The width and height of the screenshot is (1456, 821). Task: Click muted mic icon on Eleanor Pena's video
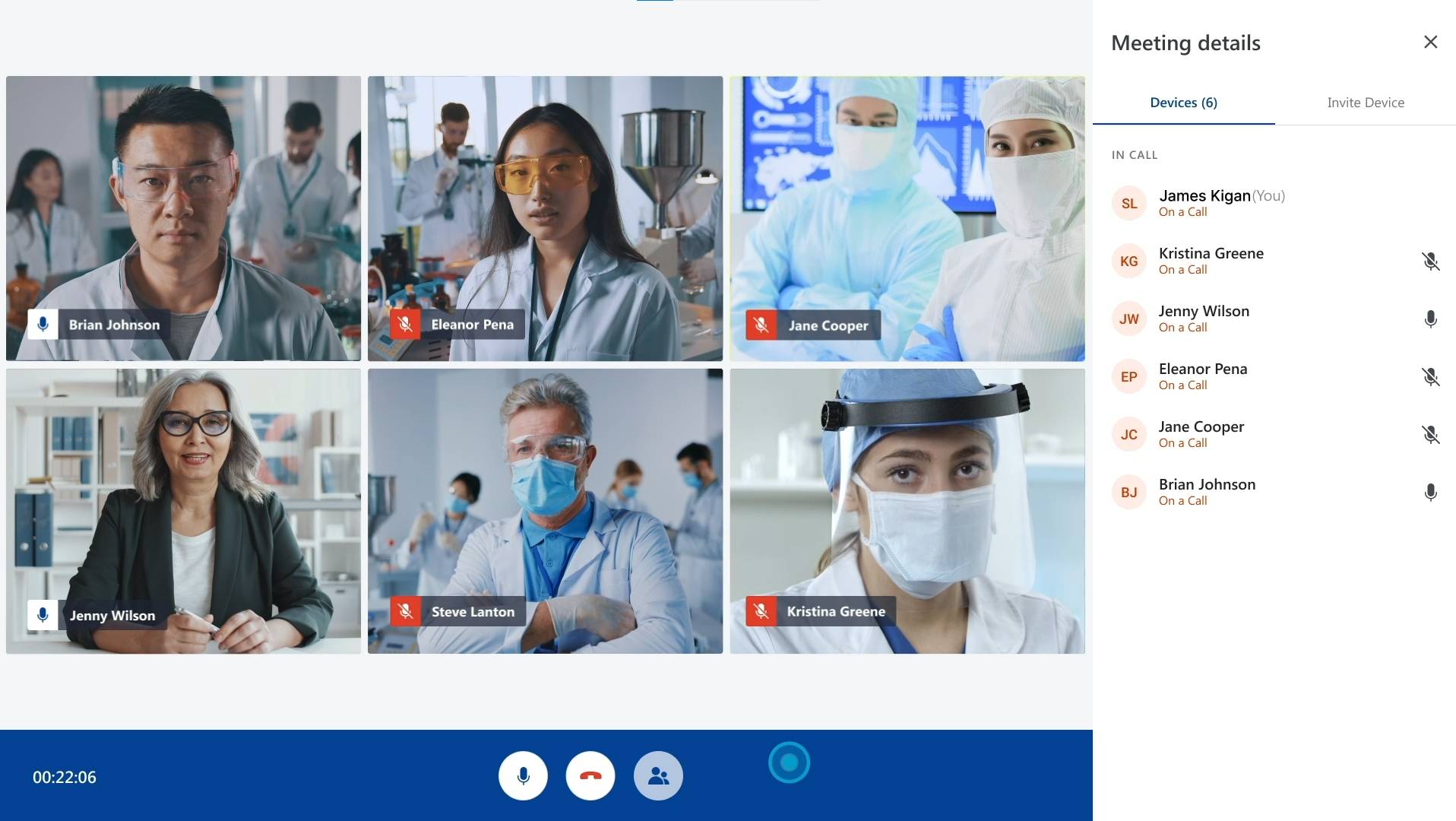[x=405, y=325]
